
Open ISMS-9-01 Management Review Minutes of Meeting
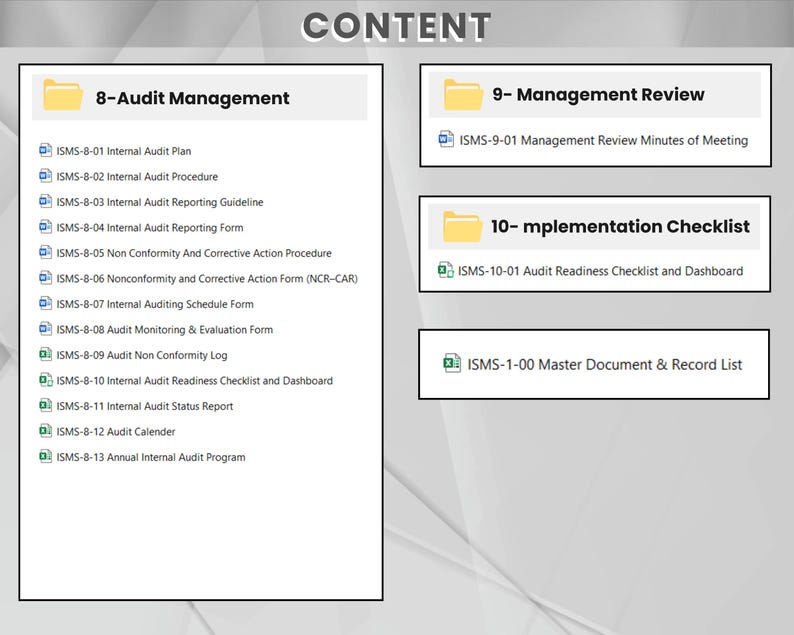[604, 140]
